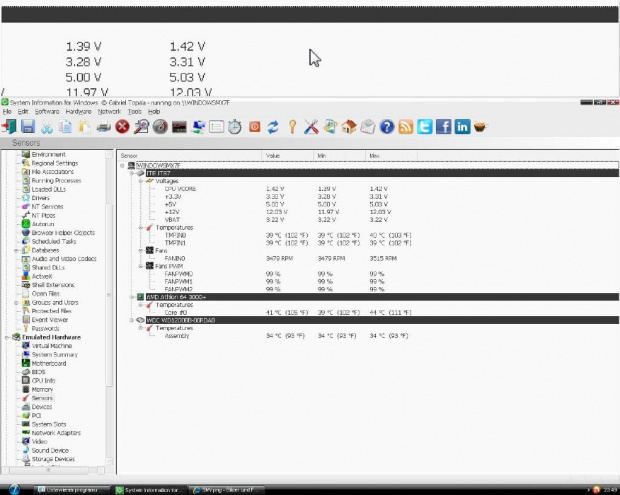Click the FANIN0 fan speed row
620x495 pixels.
tap(368, 258)
